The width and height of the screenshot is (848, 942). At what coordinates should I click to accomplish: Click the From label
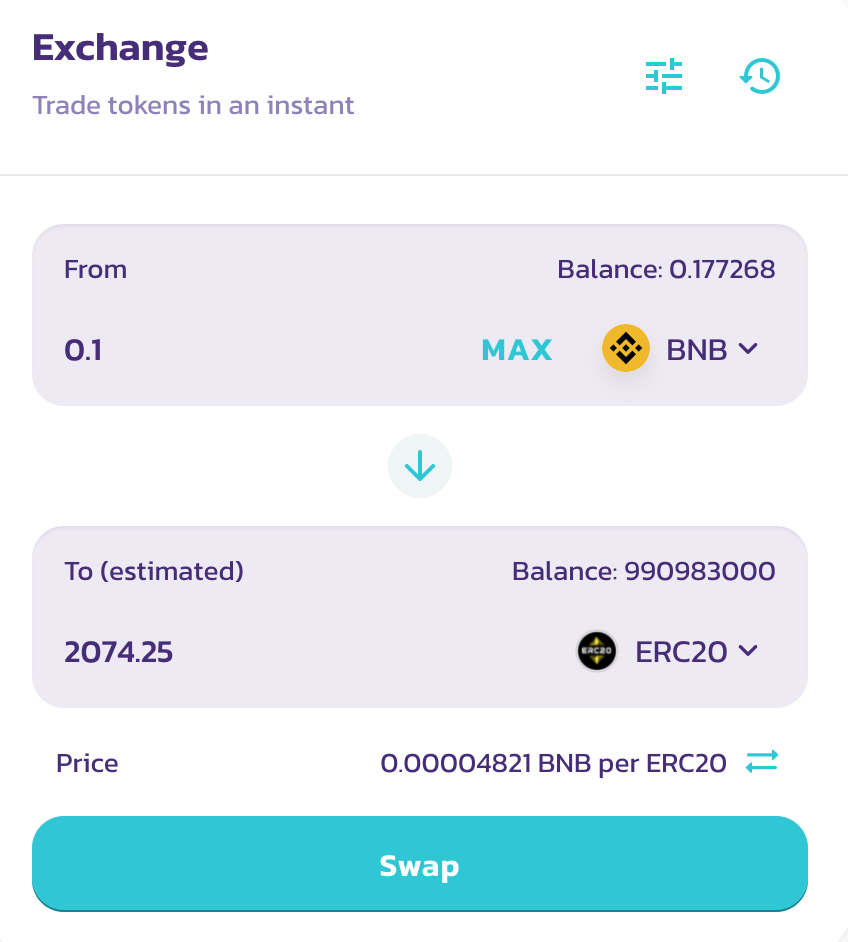coord(95,269)
